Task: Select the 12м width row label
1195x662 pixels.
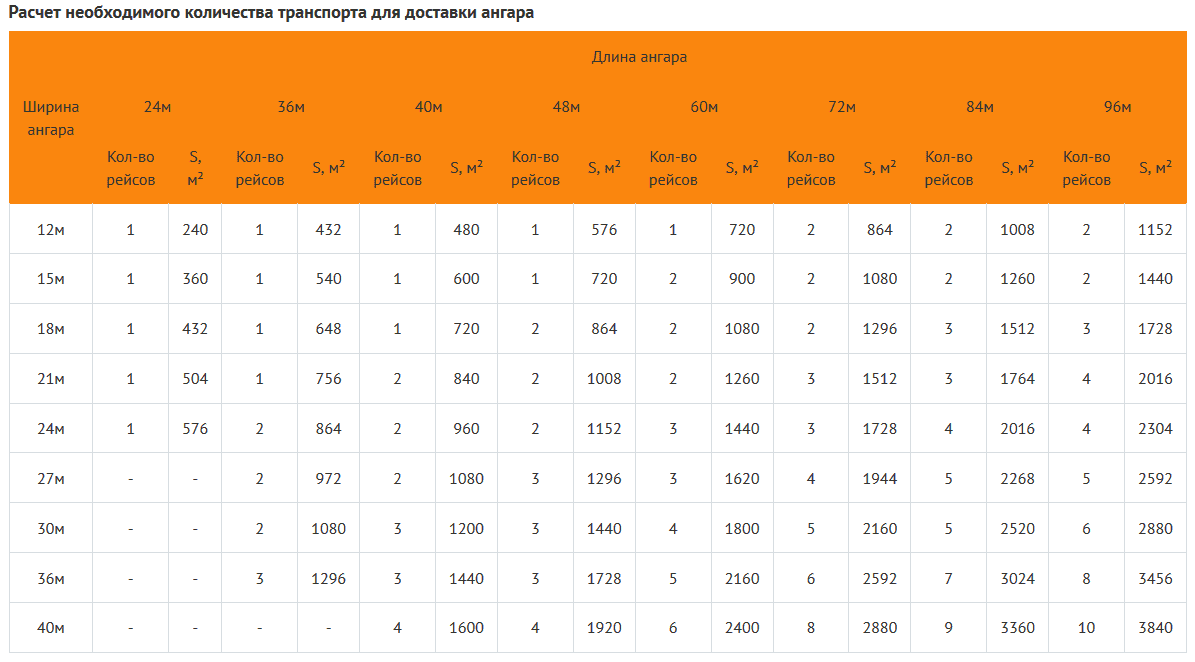Action: tap(51, 230)
